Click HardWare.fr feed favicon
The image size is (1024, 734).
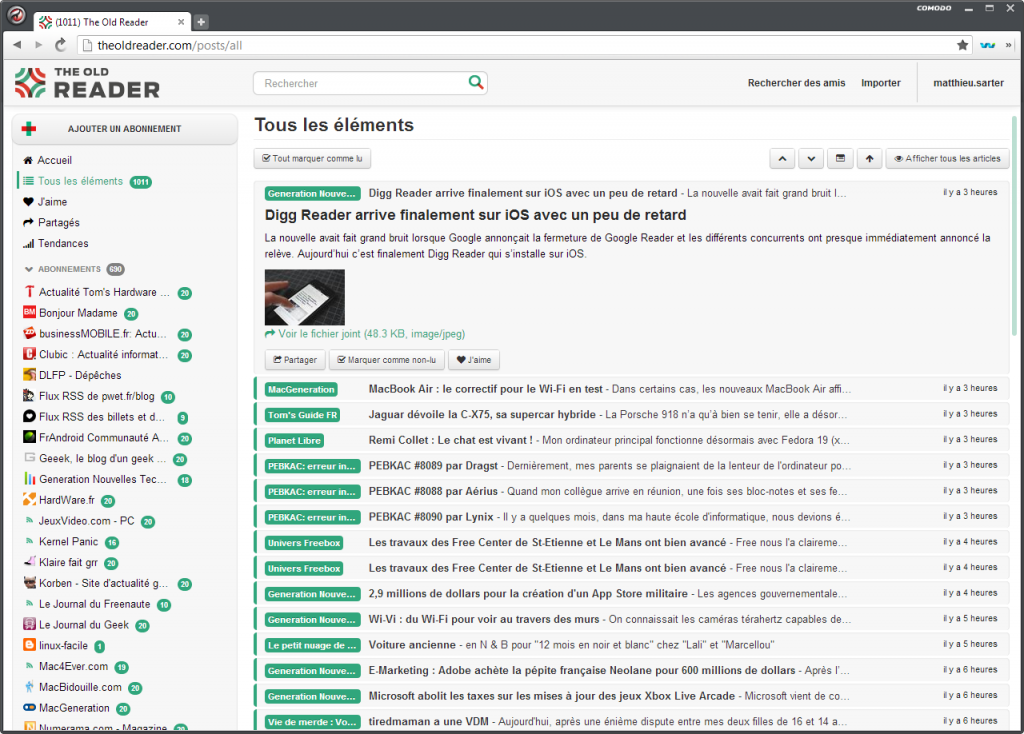pyautogui.click(x=29, y=500)
